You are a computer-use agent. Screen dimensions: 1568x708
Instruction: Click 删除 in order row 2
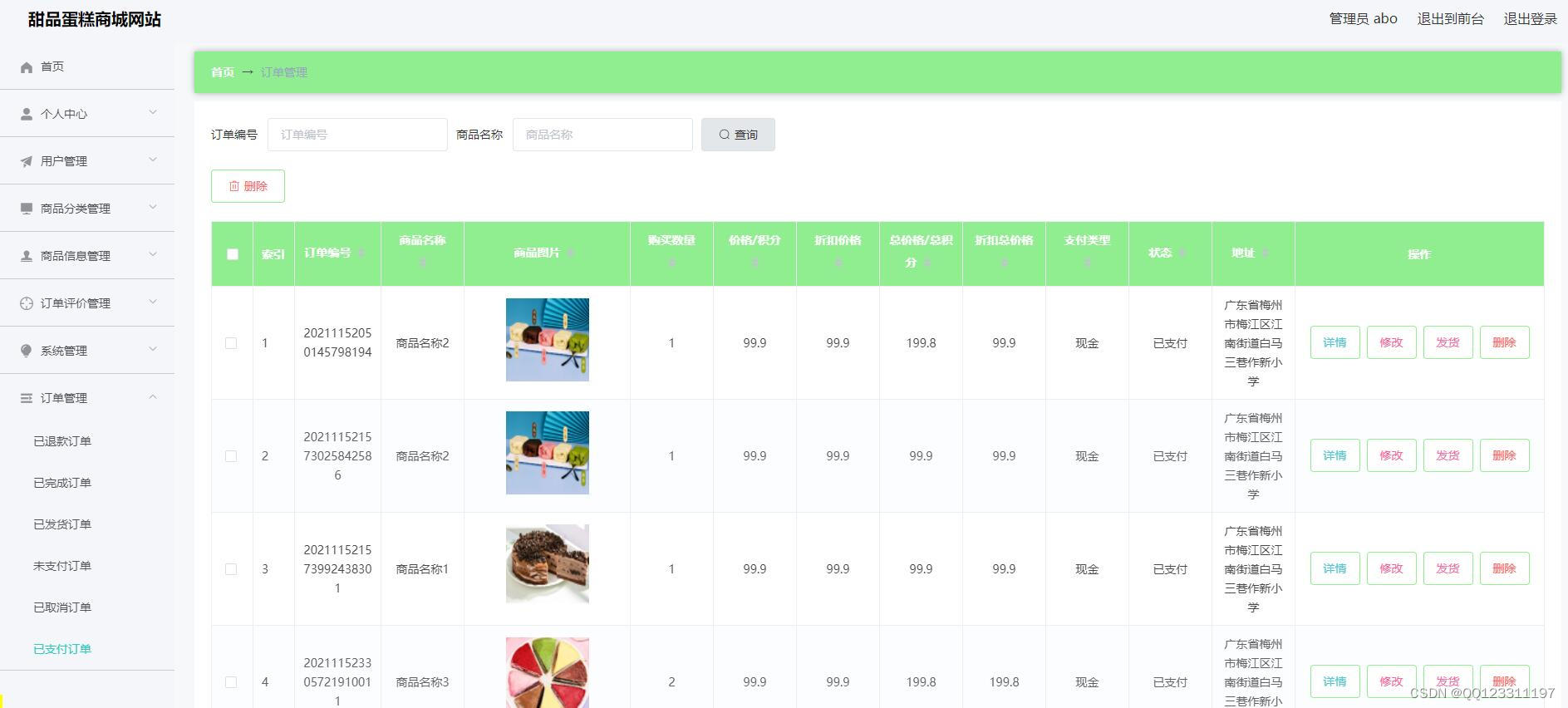(x=1504, y=455)
